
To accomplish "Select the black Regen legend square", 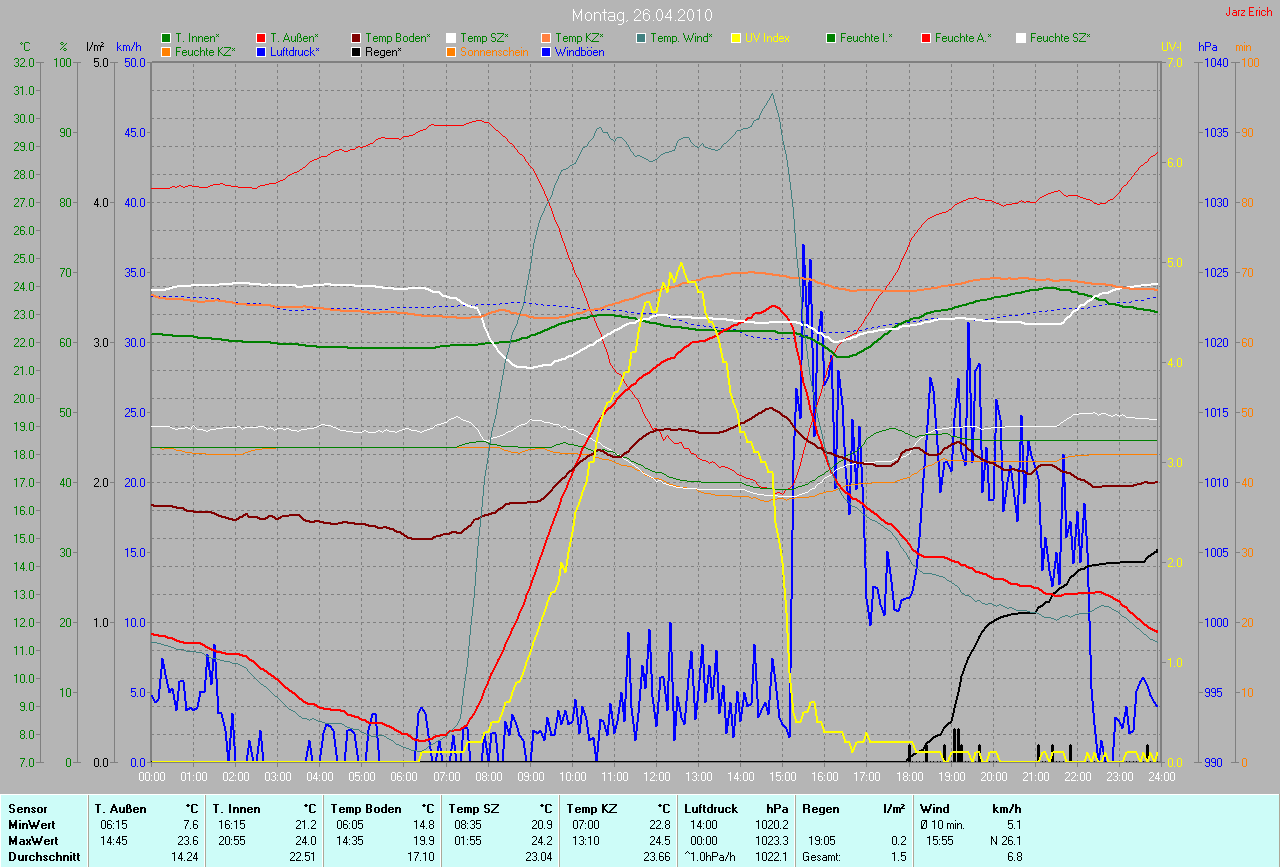I will [356, 51].
